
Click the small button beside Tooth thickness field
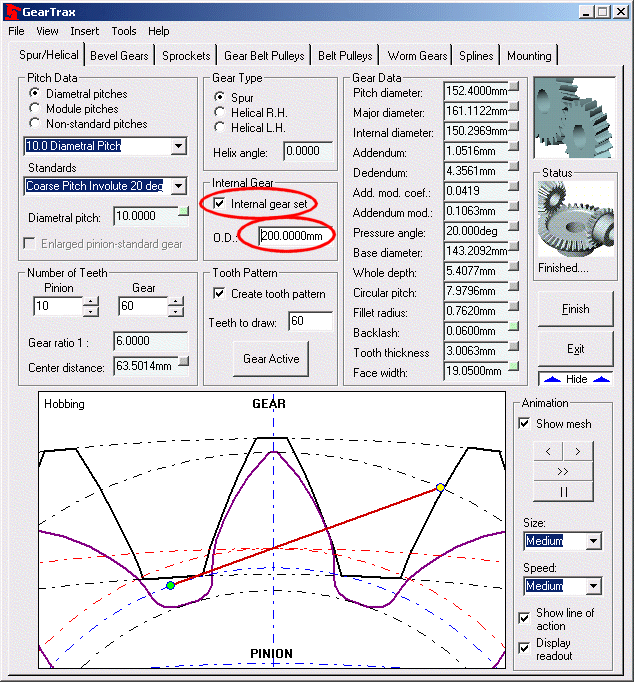coord(514,347)
